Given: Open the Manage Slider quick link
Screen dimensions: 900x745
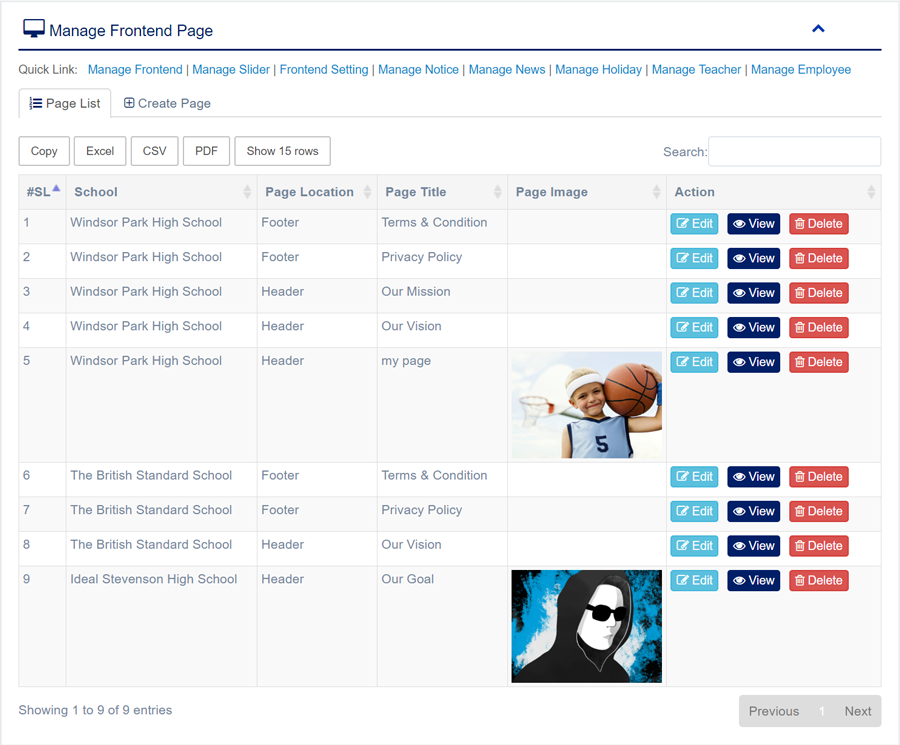Looking at the screenshot, I should pyautogui.click(x=231, y=69).
